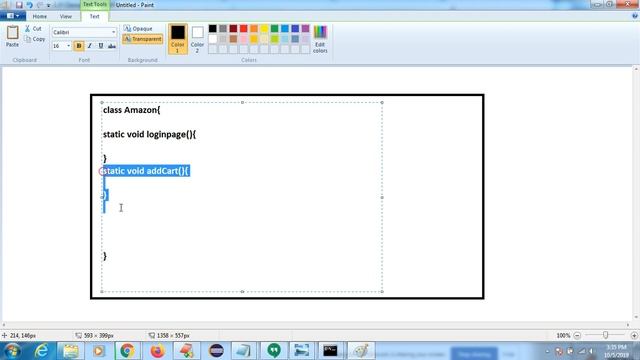Pick the dark red color swatch
640x360 pixels.
[x=233, y=29]
